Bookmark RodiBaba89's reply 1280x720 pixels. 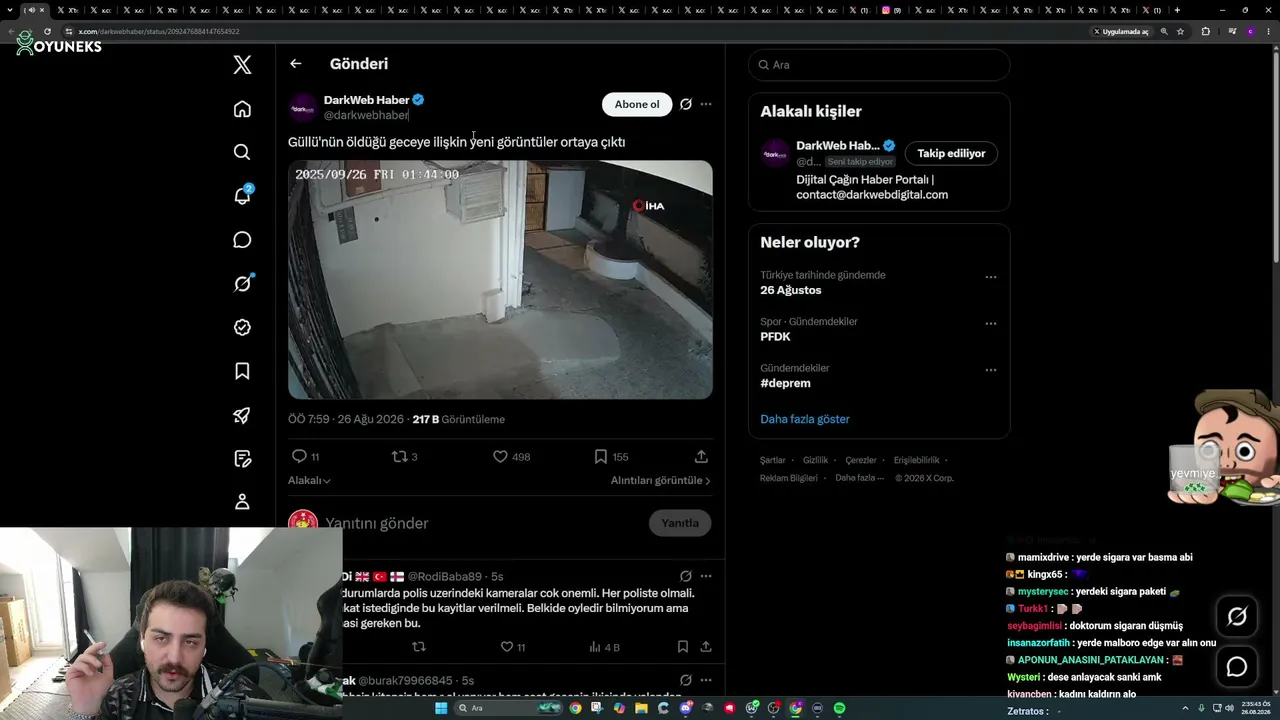click(682, 647)
